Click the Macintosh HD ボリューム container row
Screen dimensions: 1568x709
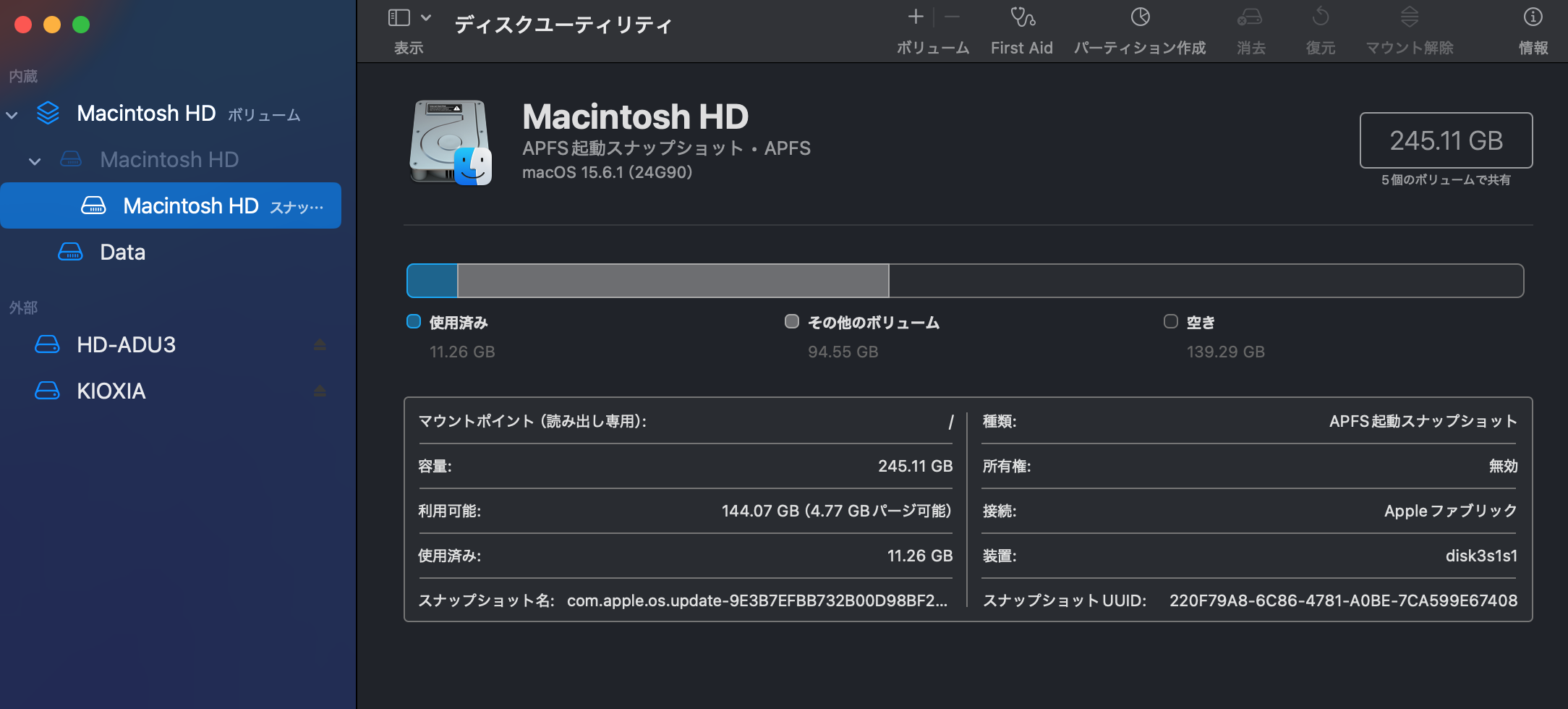click(x=171, y=113)
